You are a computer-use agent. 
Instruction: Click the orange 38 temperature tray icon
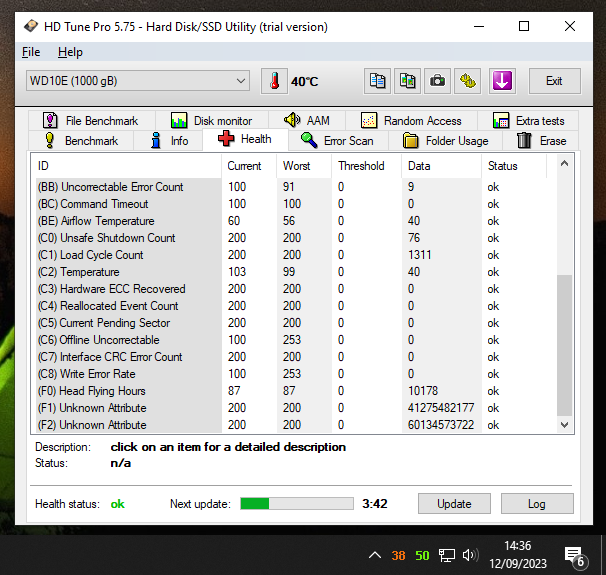click(398, 556)
